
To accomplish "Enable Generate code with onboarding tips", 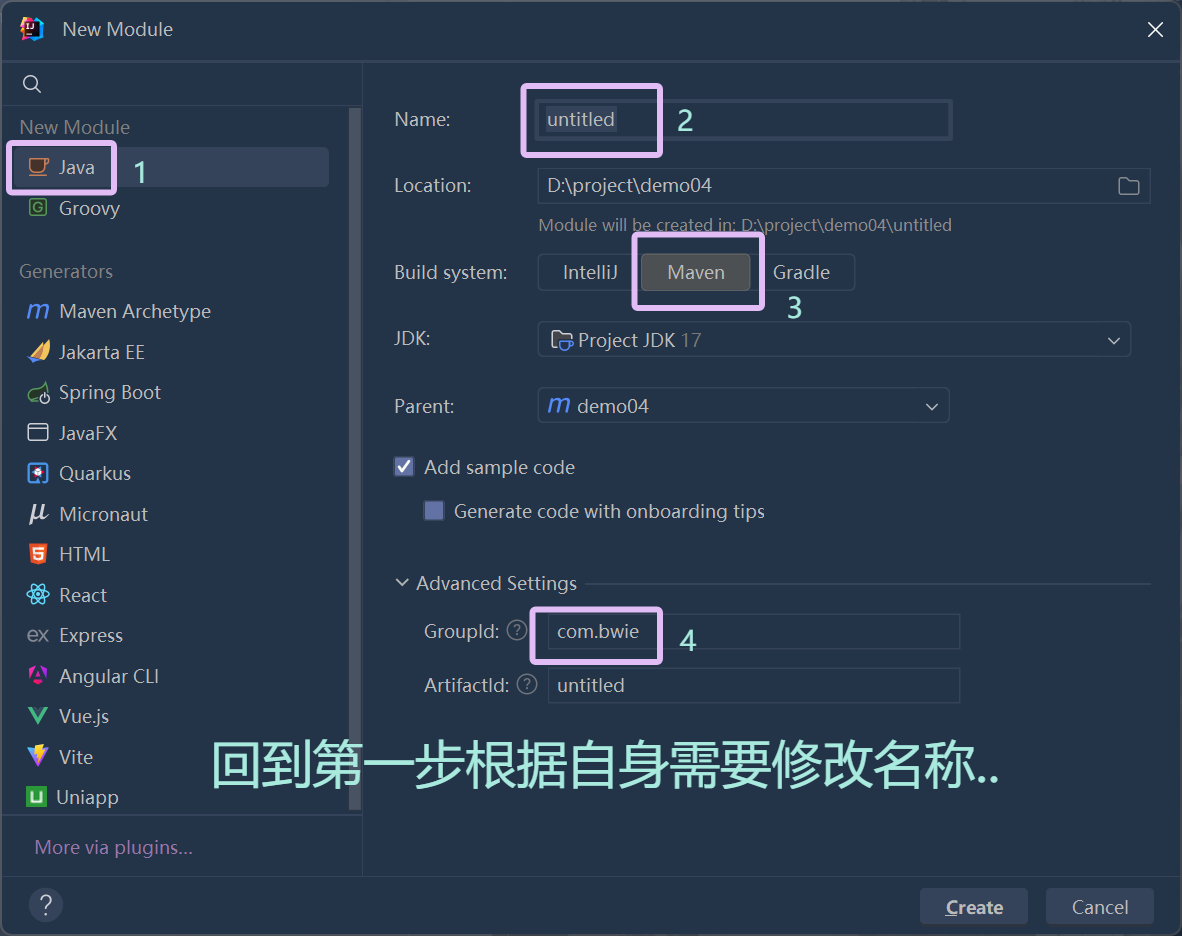I will pyautogui.click(x=434, y=511).
